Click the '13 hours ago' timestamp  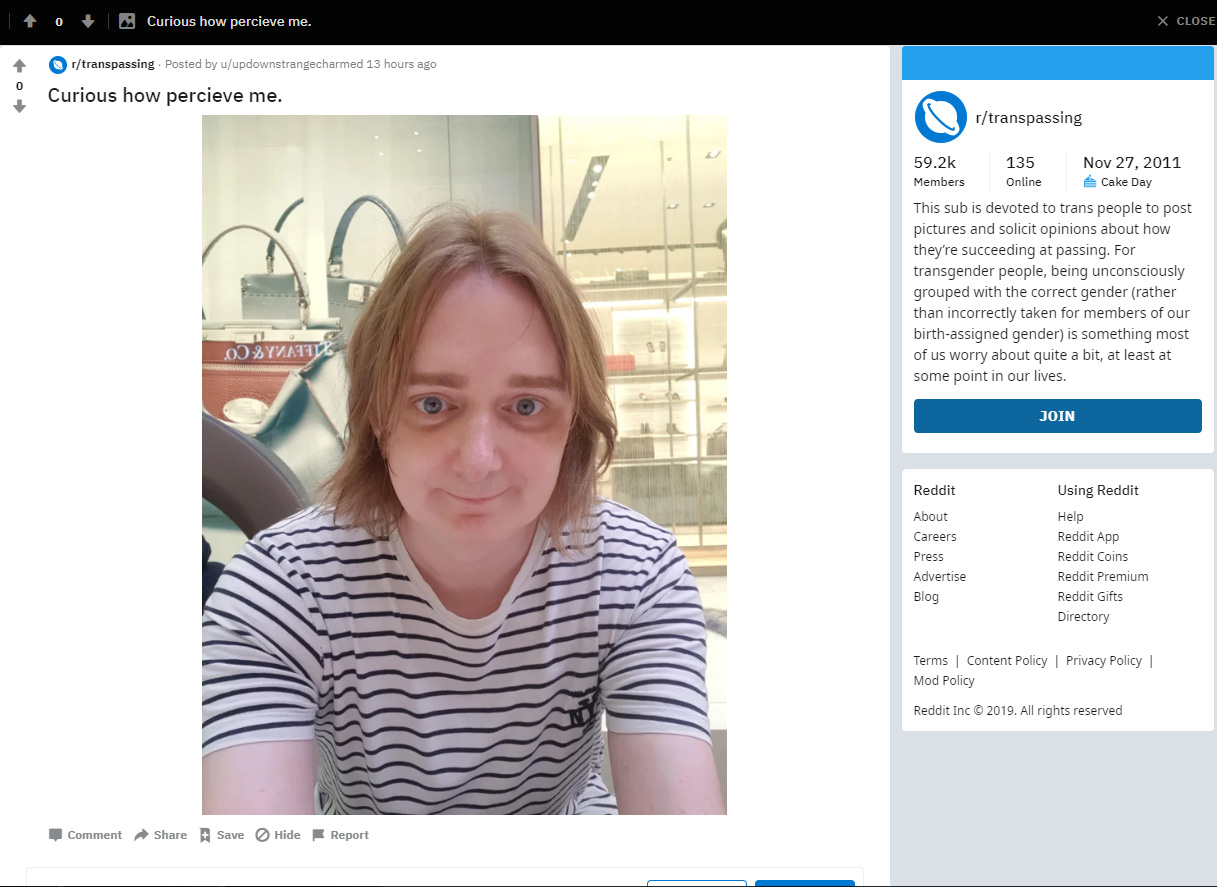[x=402, y=64]
